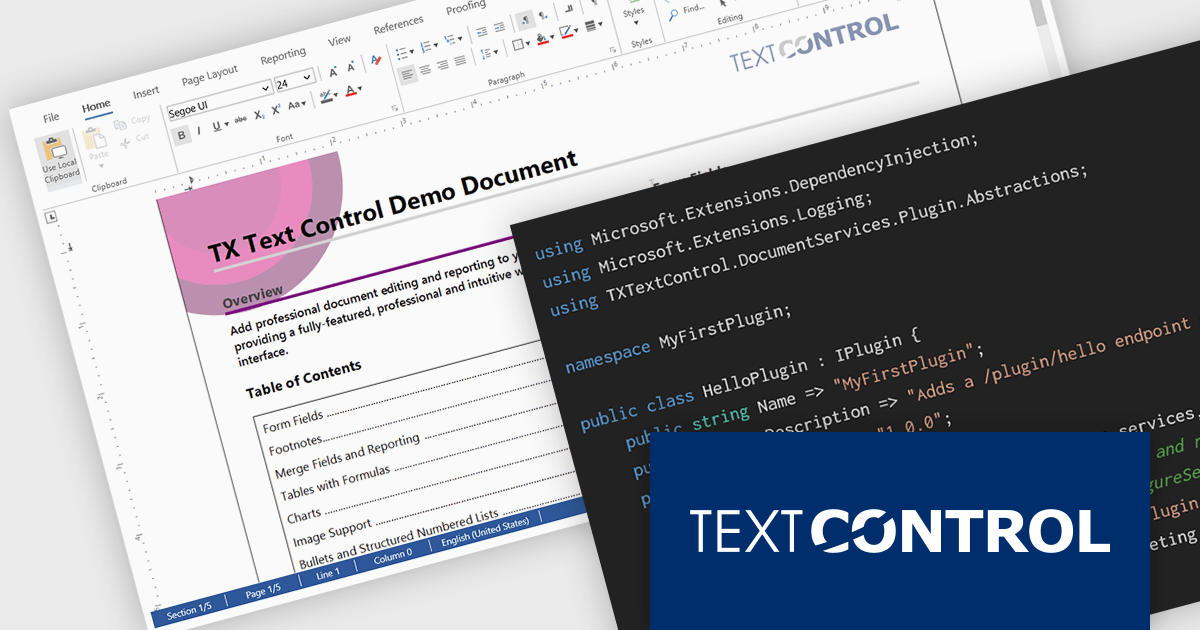Apply Subscript formatting
The height and width of the screenshot is (630, 1200).
[259, 116]
